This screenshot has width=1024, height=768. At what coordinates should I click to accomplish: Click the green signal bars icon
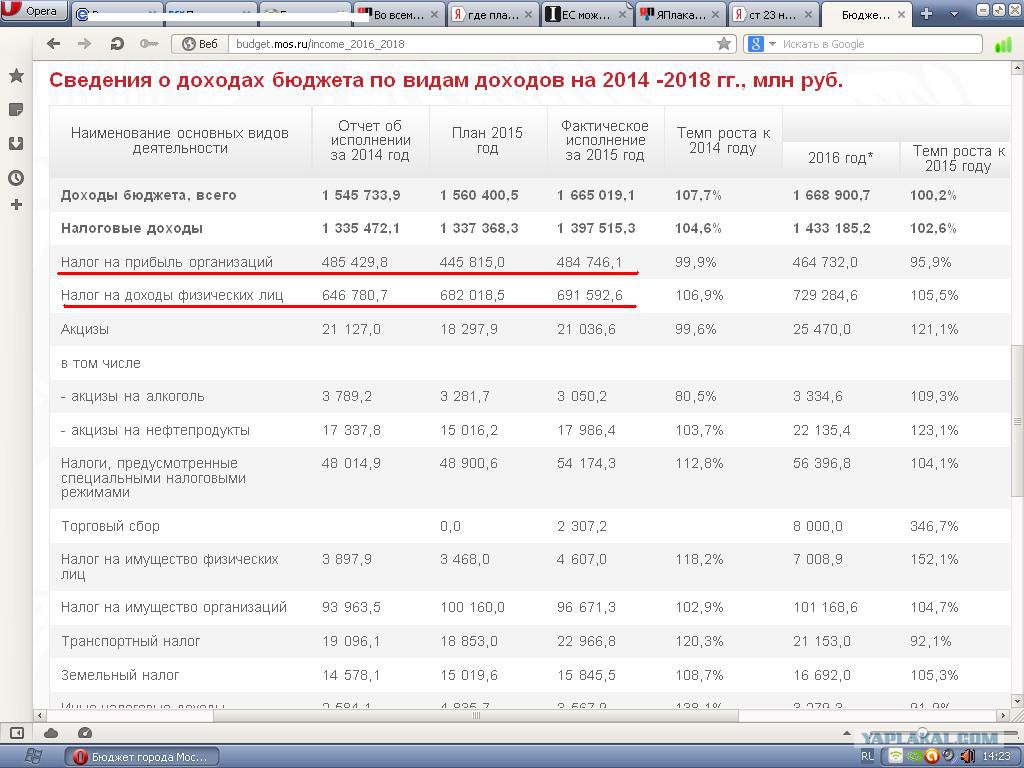1002,45
